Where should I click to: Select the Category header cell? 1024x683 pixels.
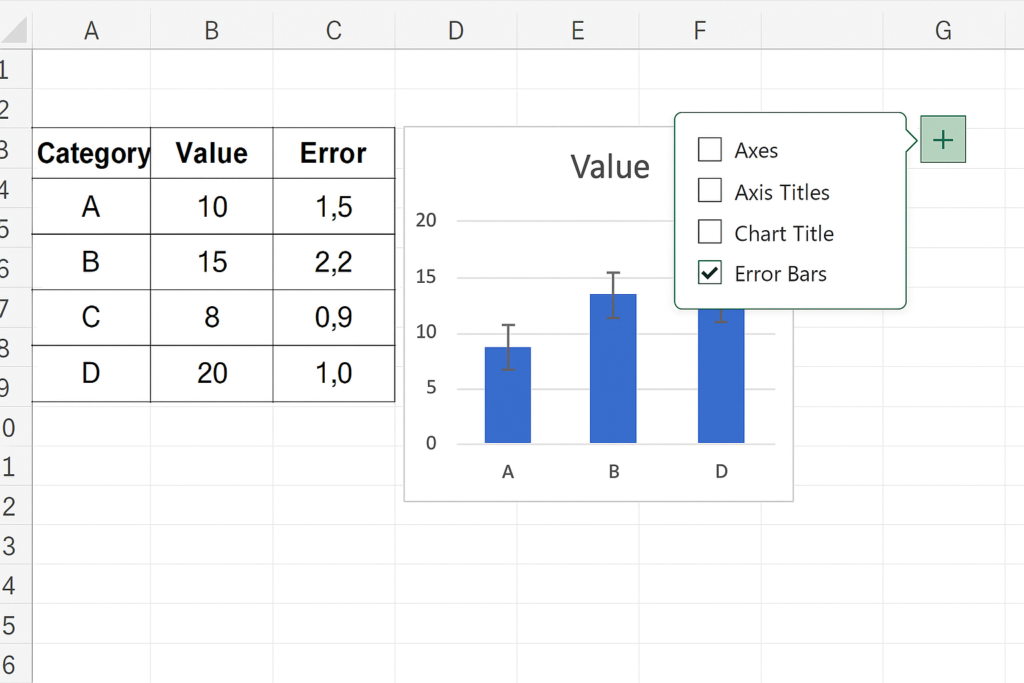(91, 153)
